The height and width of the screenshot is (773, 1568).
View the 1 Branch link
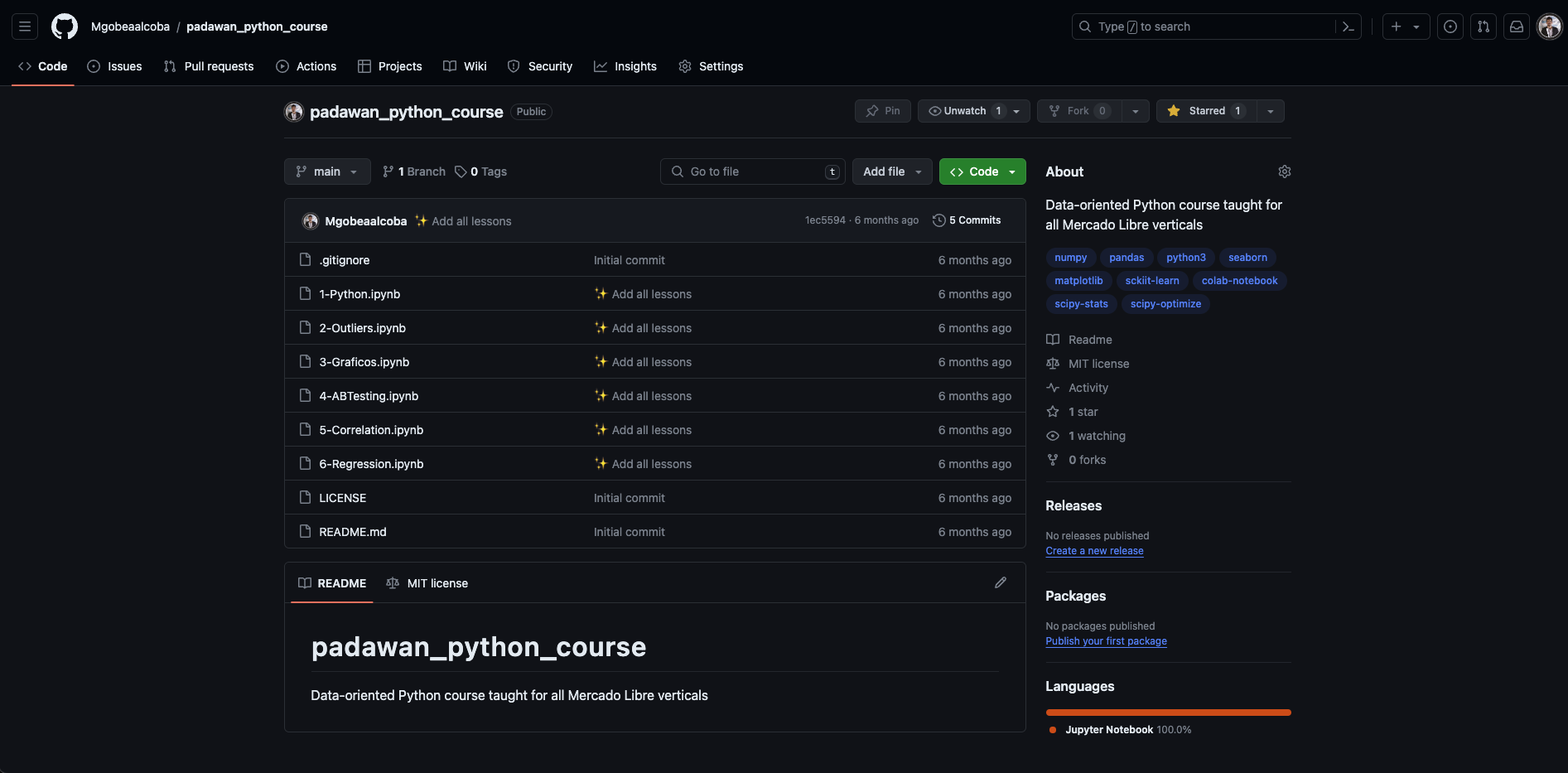coord(414,172)
